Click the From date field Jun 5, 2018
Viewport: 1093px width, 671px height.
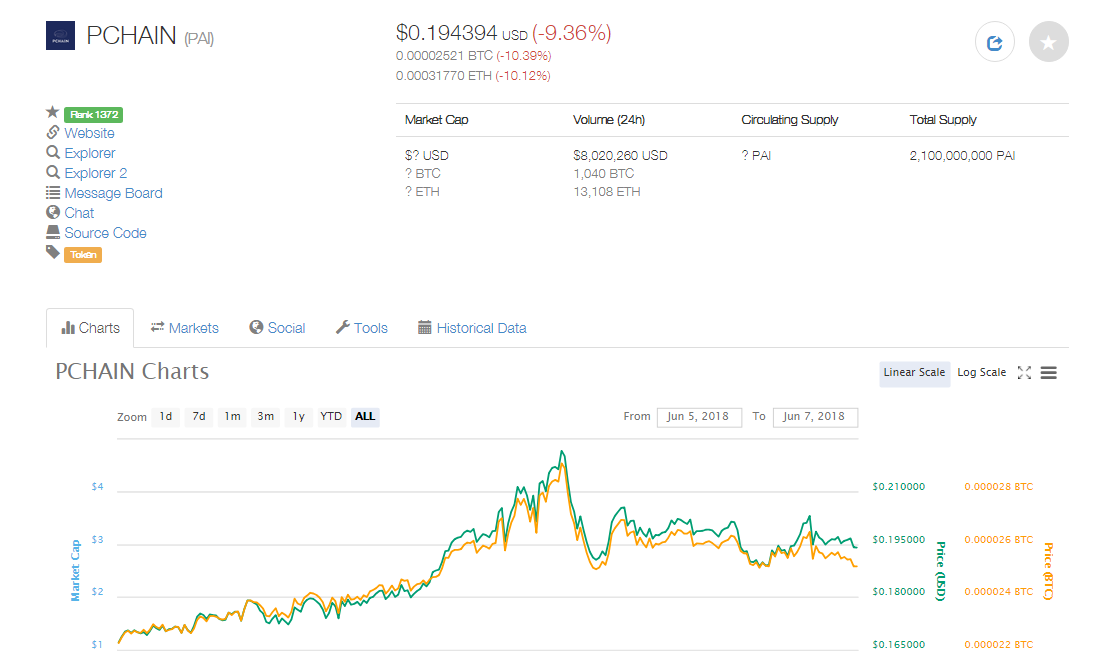pyautogui.click(x=699, y=417)
